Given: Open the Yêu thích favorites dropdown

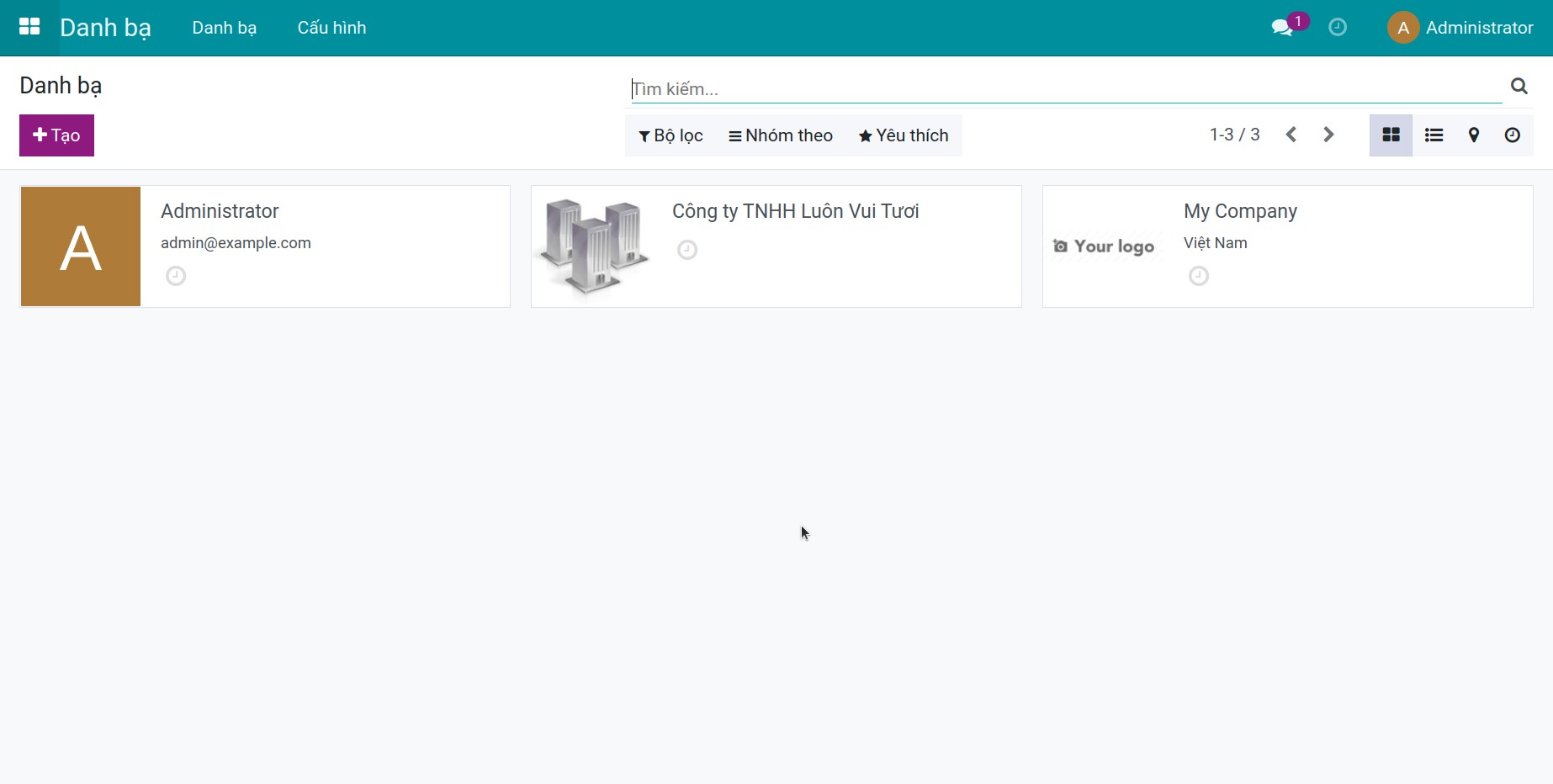Looking at the screenshot, I should pyautogui.click(x=903, y=135).
